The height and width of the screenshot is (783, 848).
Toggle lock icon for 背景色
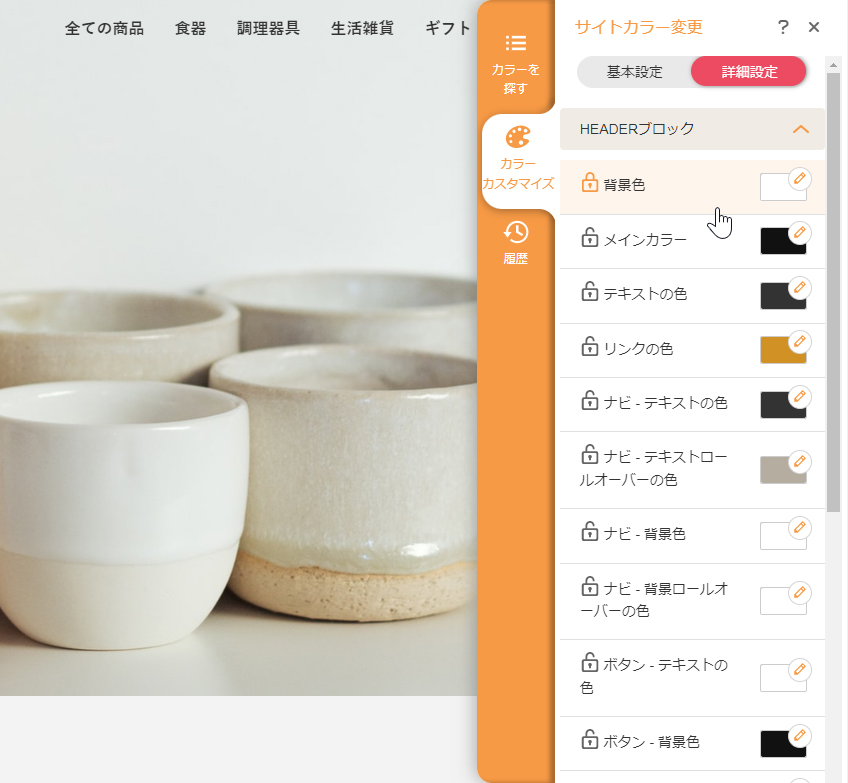click(x=589, y=182)
